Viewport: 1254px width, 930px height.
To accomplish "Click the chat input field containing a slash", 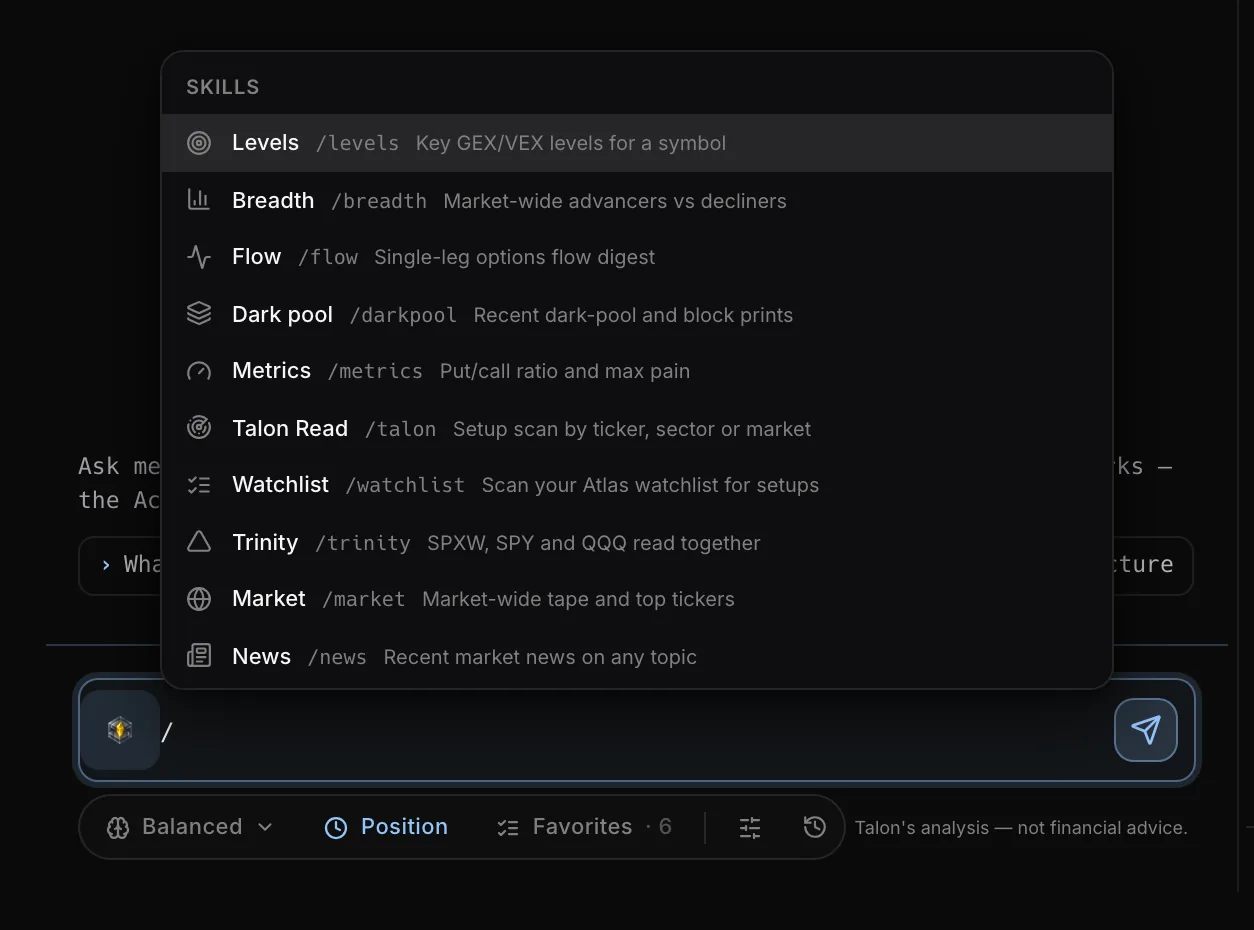I will [637, 730].
